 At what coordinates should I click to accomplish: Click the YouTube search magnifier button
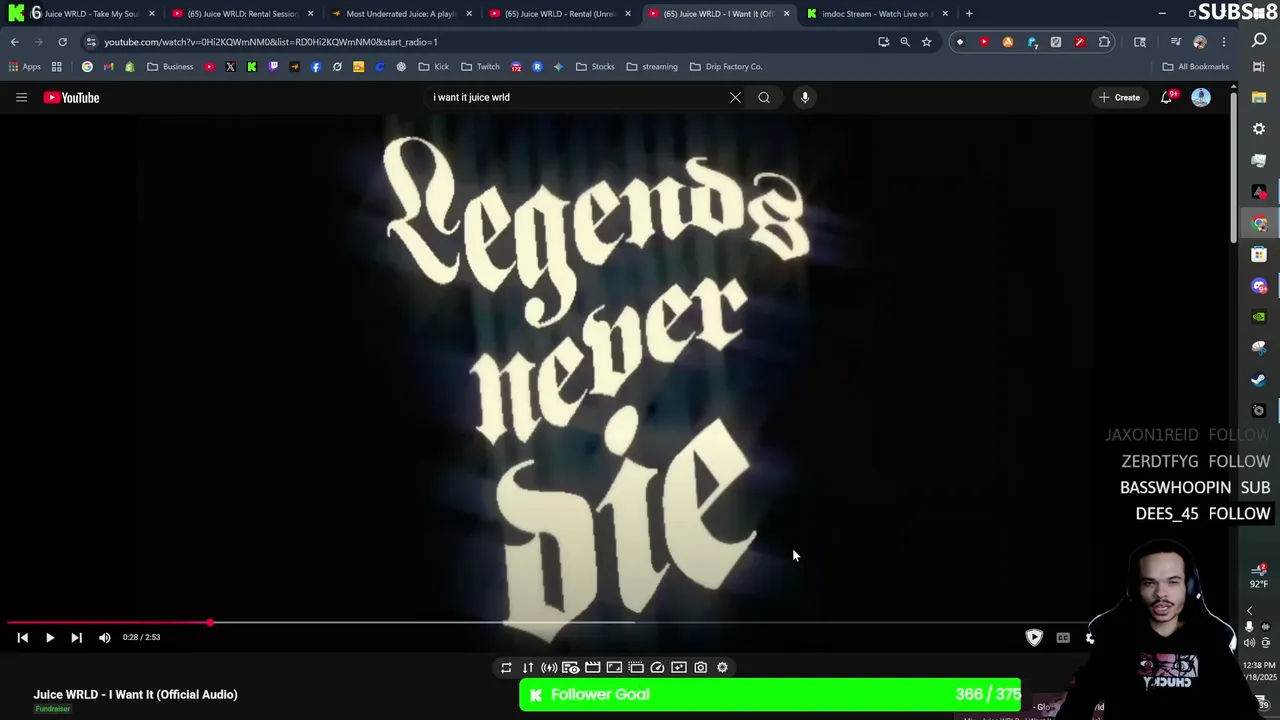point(764,97)
